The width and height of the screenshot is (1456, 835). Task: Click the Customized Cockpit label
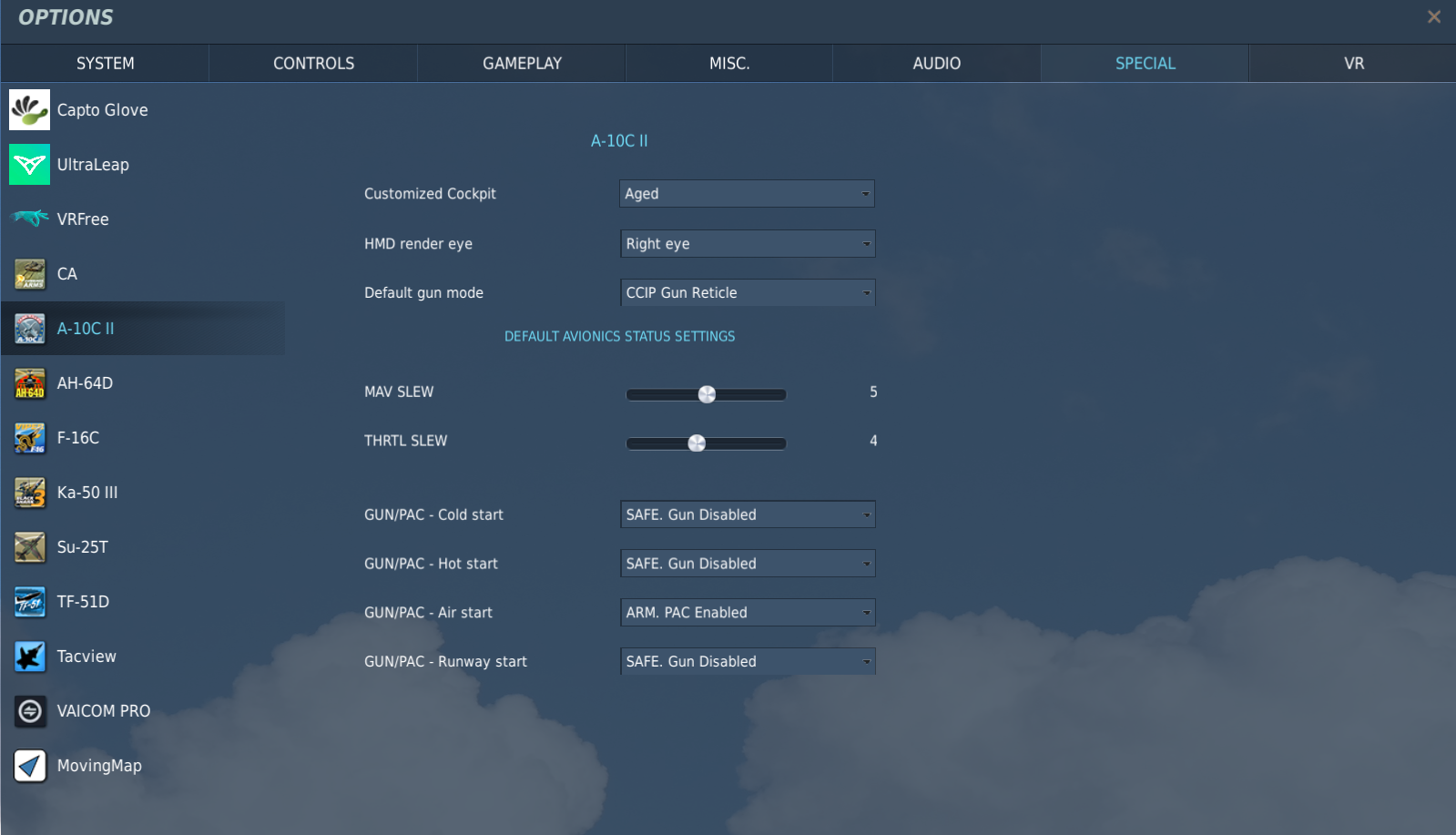point(430,194)
